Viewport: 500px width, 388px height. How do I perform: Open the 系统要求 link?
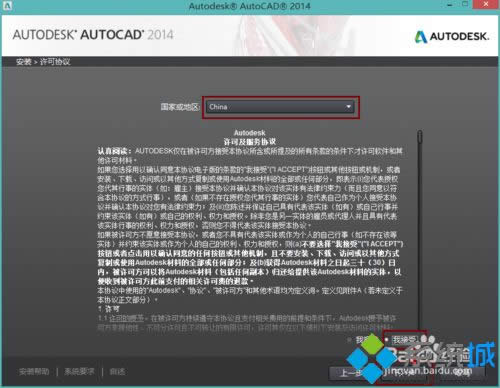tap(79, 371)
